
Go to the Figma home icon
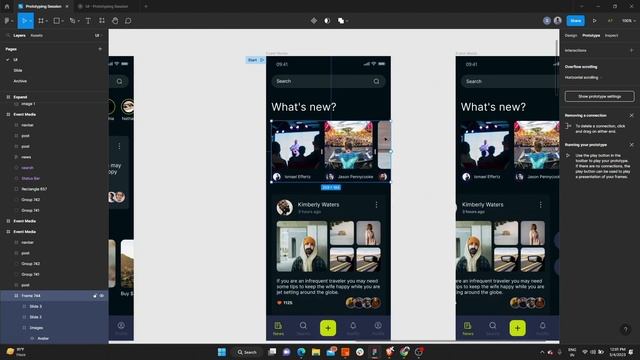7,6
